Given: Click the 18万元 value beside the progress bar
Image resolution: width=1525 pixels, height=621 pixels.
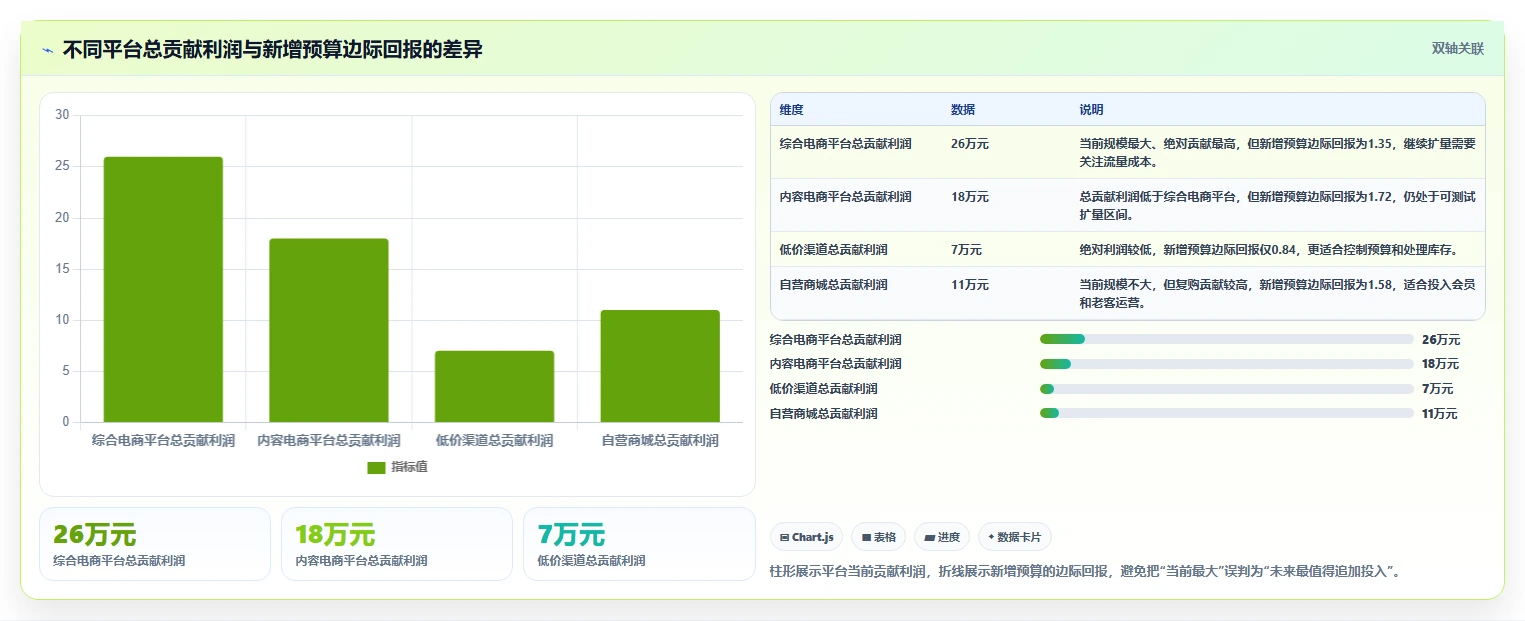Looking at the screenshot, I should point(1441,364).
